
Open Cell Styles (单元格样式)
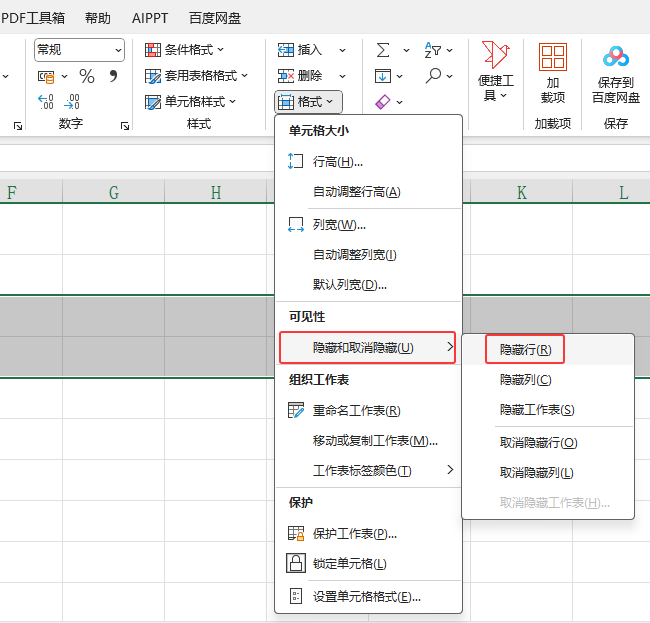[190, 102]
